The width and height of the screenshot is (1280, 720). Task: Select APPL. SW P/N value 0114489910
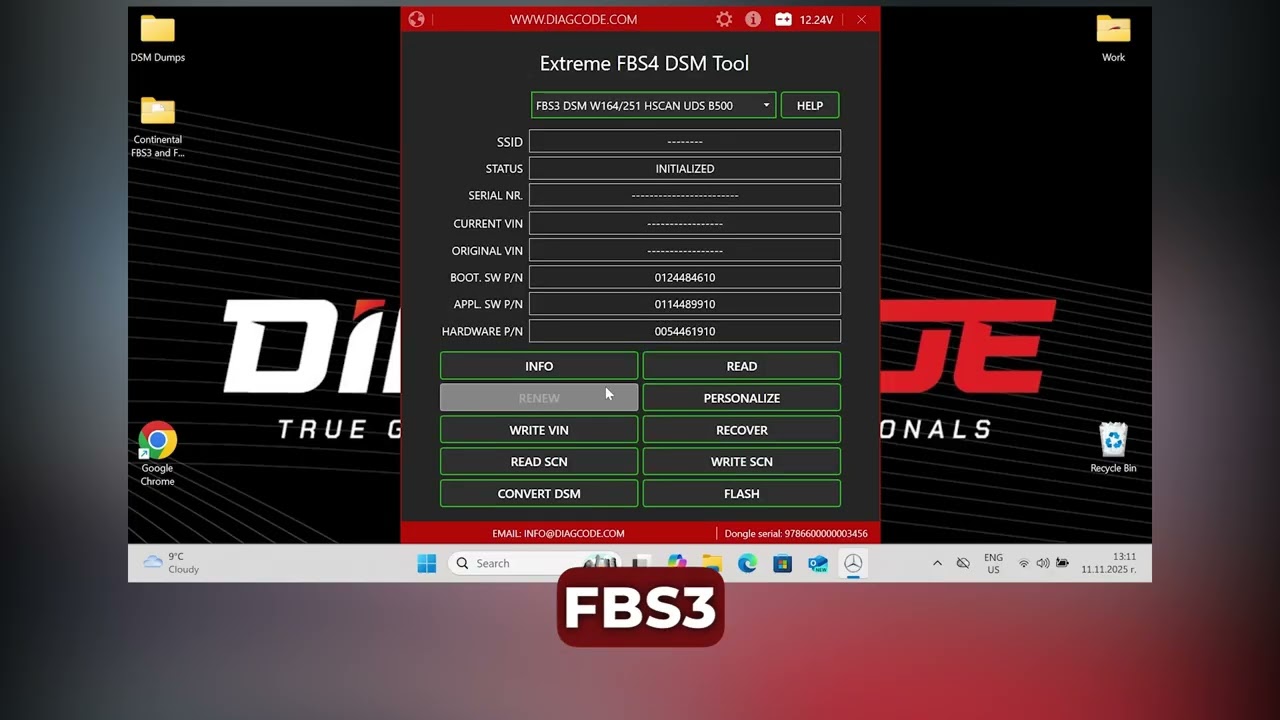685,304
